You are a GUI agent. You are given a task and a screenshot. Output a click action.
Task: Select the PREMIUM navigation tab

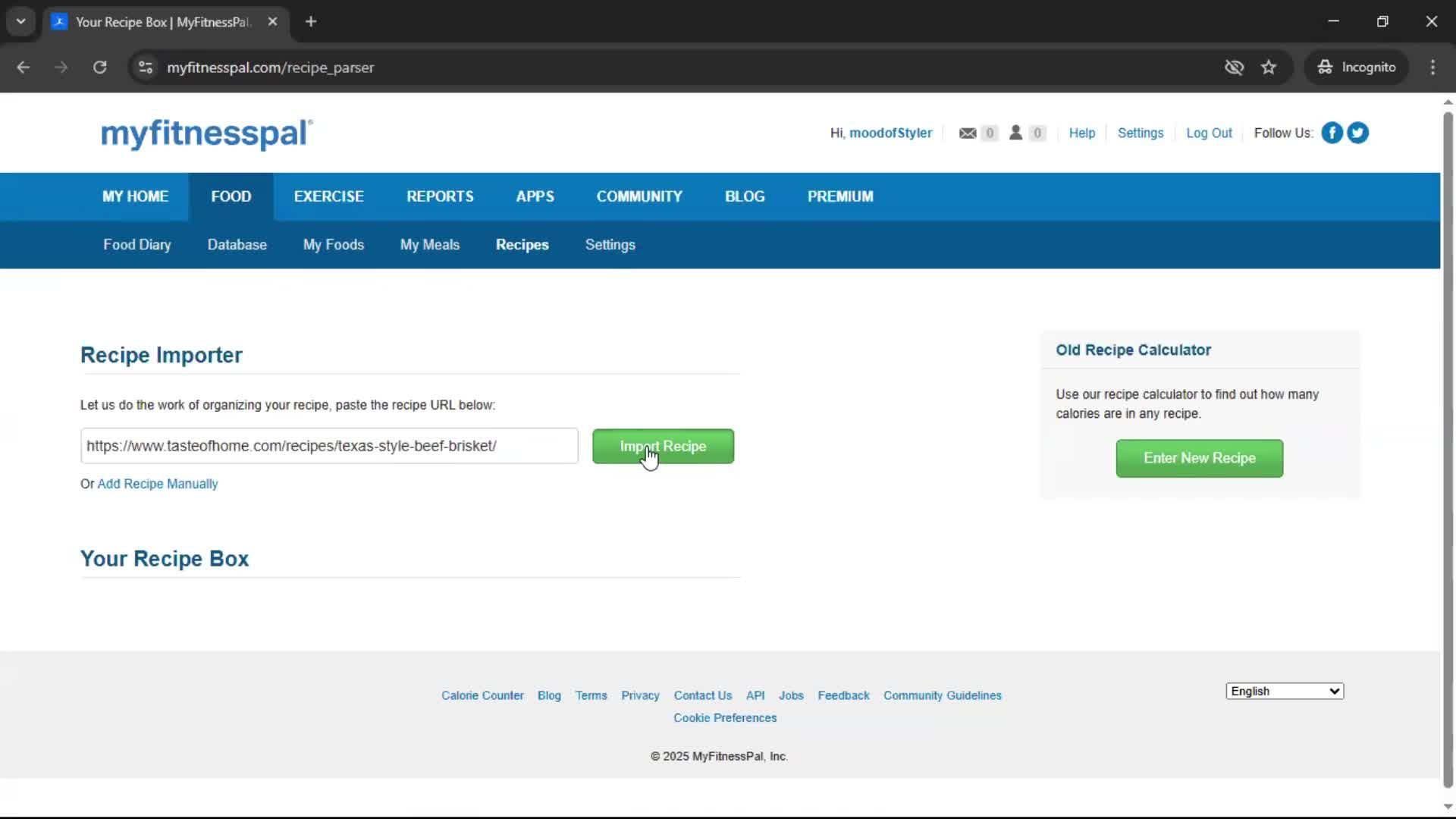pos(840,196)
